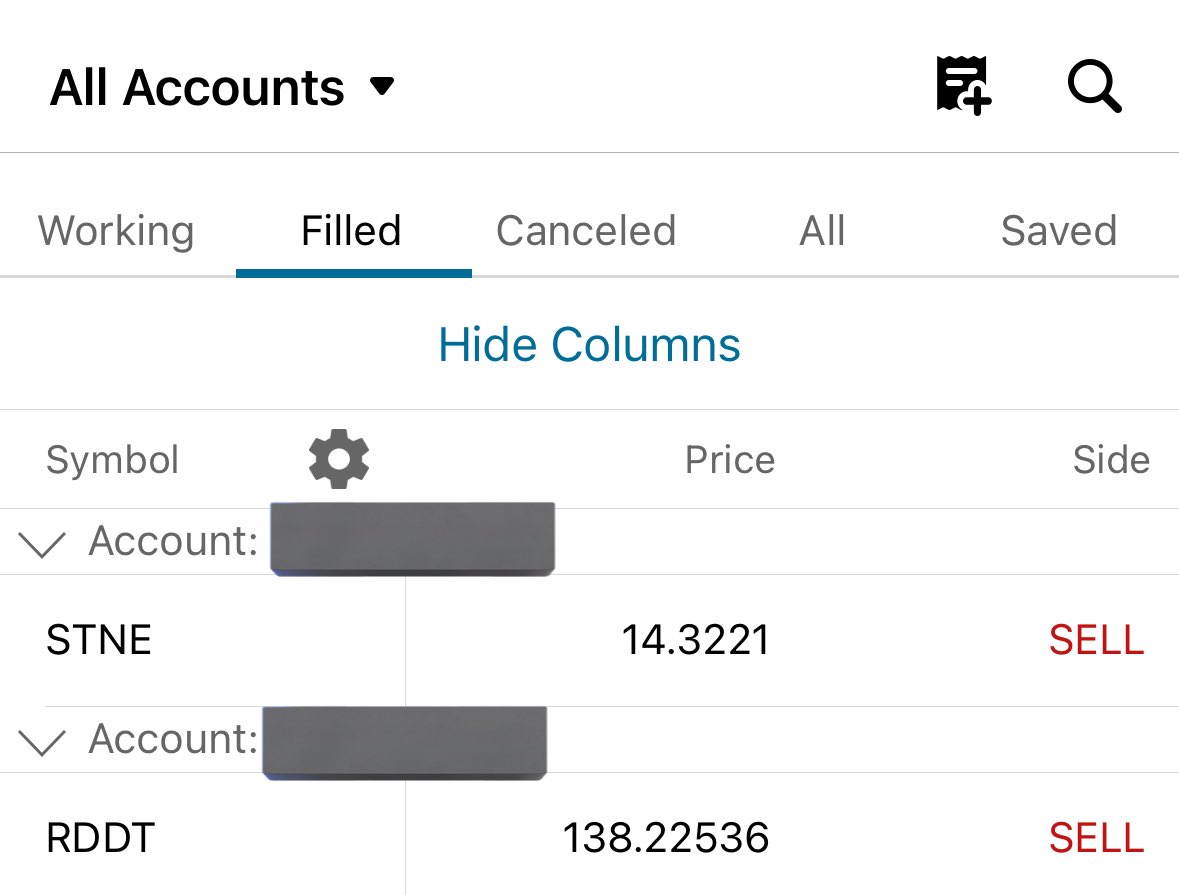Image resolution: width=1179 pixels, height=895 pixels.
Task: Open the STNE filled order row
Action: pyautogui.click(x=590, y=640)
